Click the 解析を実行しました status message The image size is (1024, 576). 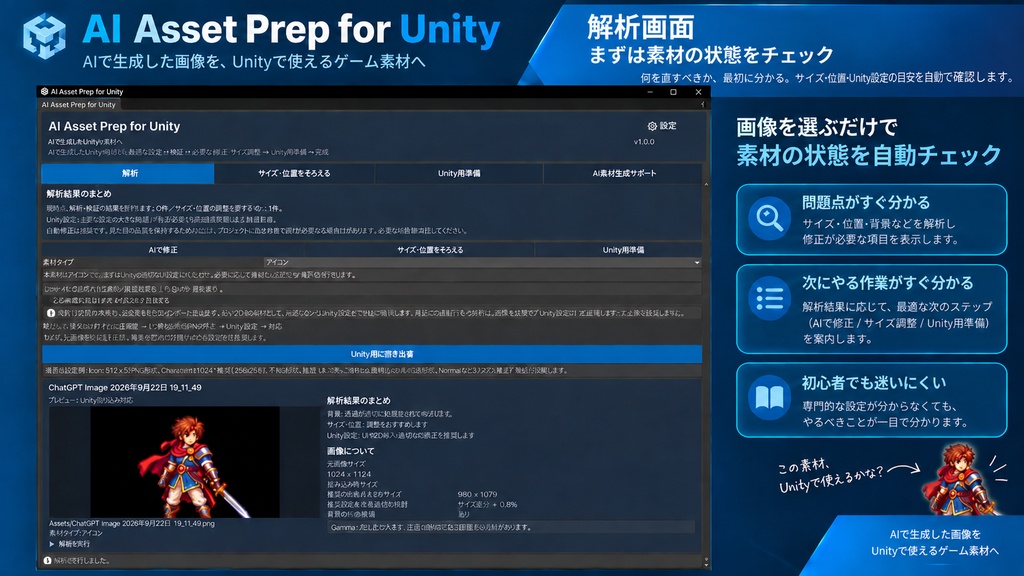[82, 560]
